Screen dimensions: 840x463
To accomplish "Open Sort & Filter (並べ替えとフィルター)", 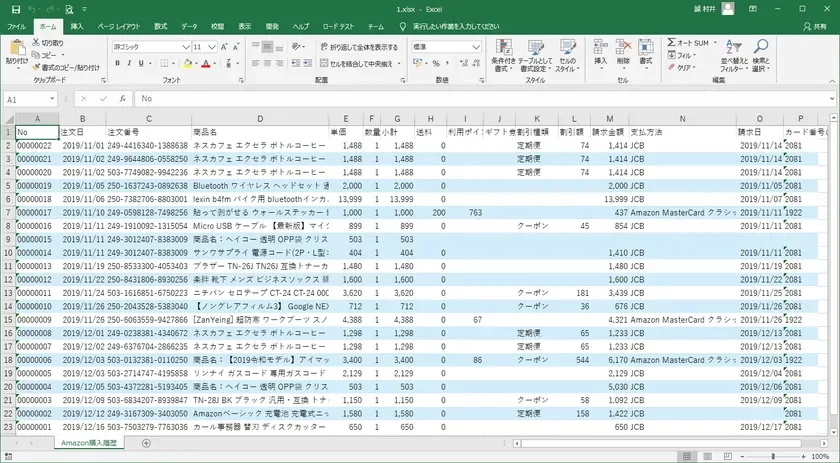I will point(733,56).
